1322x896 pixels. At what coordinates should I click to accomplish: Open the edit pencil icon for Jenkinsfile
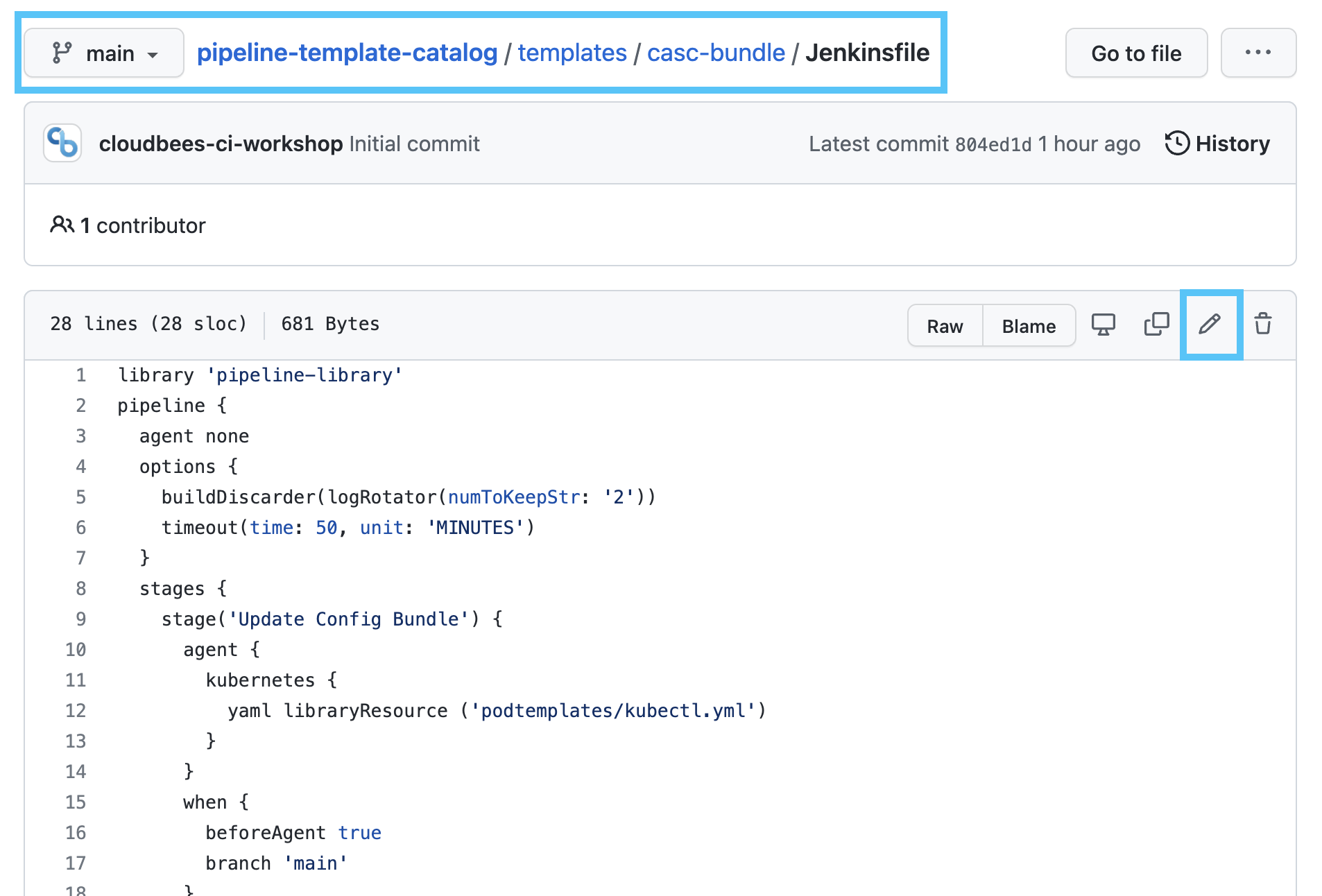(1210, 324)
